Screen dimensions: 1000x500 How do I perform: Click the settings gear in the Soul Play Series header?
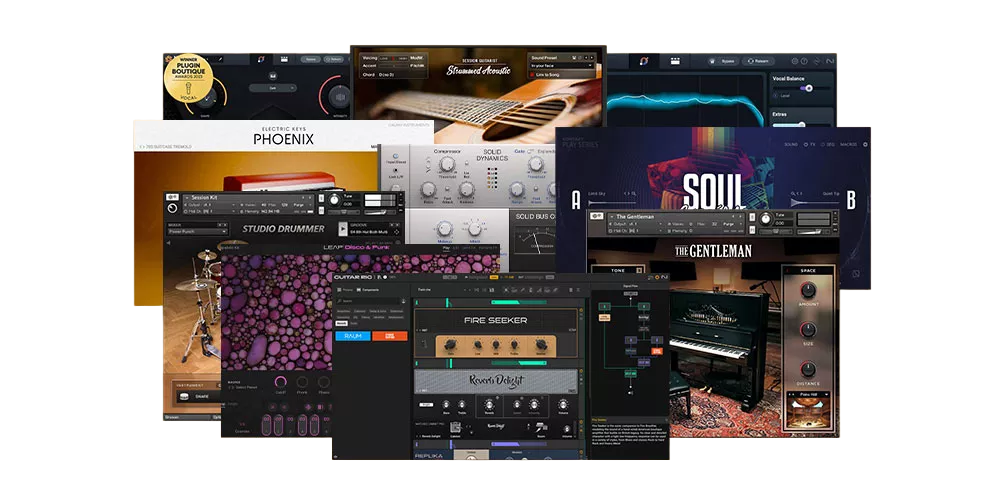865,144
